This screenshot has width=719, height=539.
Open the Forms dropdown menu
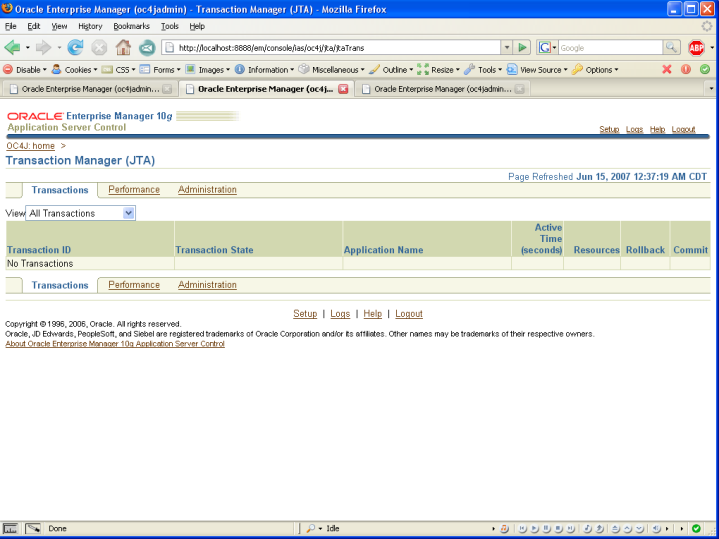tap(160, 70)
